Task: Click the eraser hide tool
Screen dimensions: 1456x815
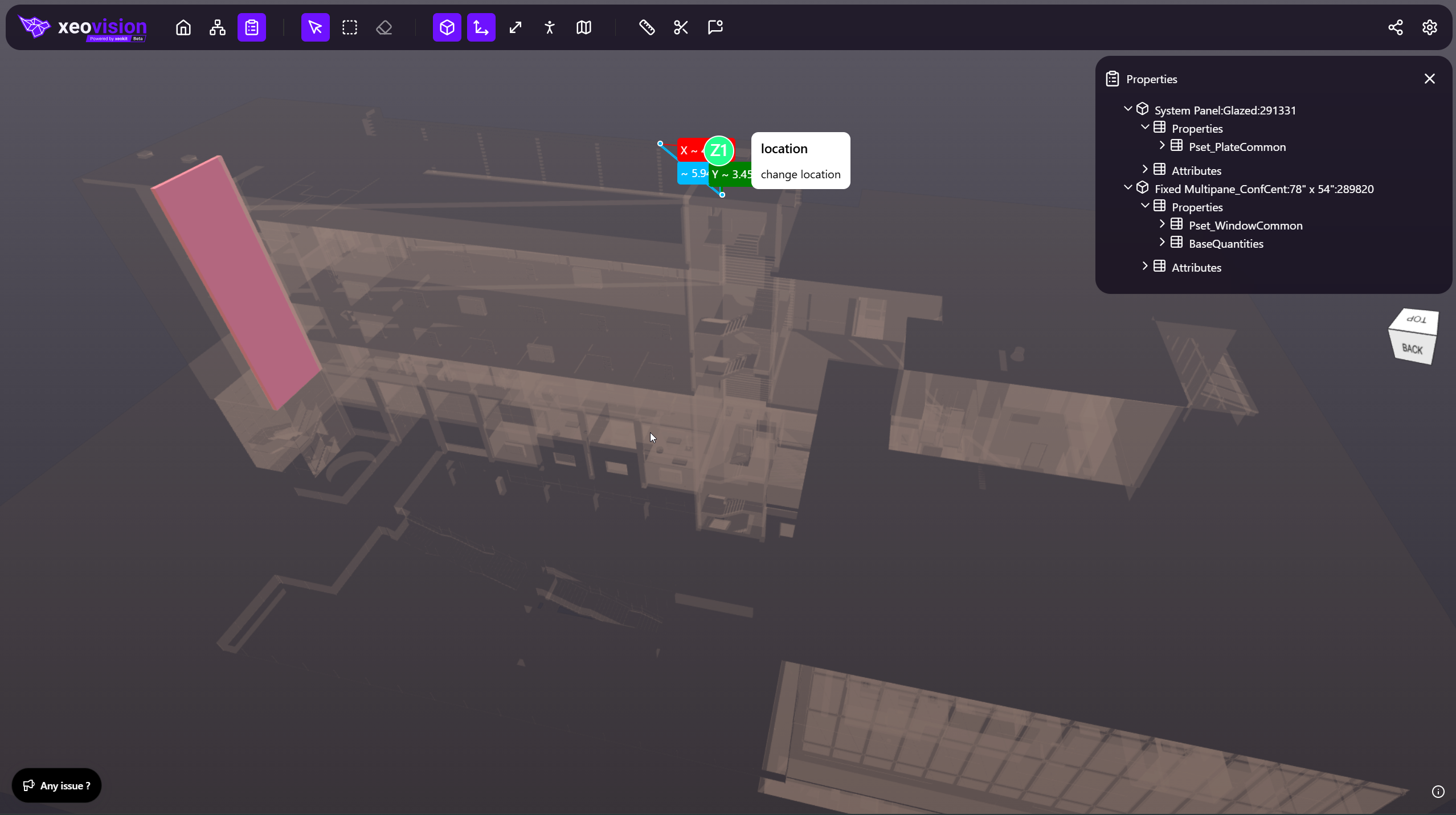Action: pos(384,27)
